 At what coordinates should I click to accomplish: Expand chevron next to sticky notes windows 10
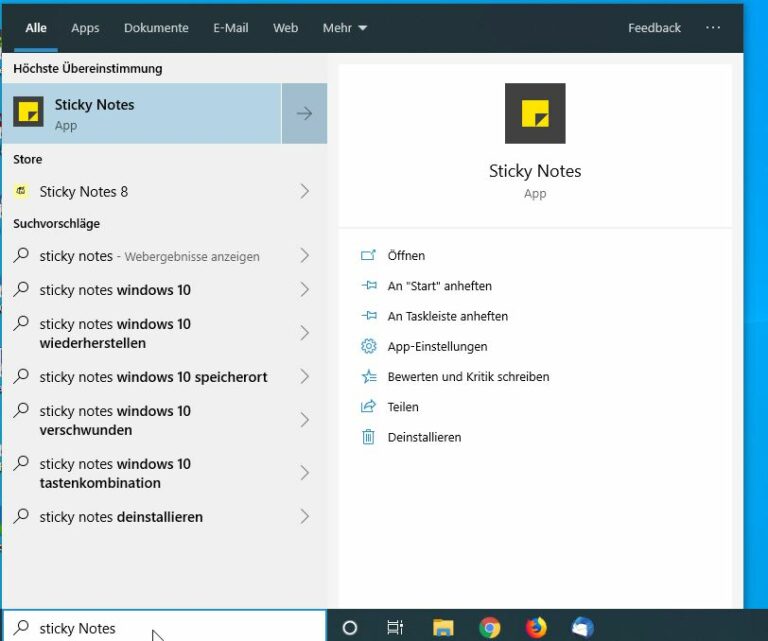tap(305, 289)
